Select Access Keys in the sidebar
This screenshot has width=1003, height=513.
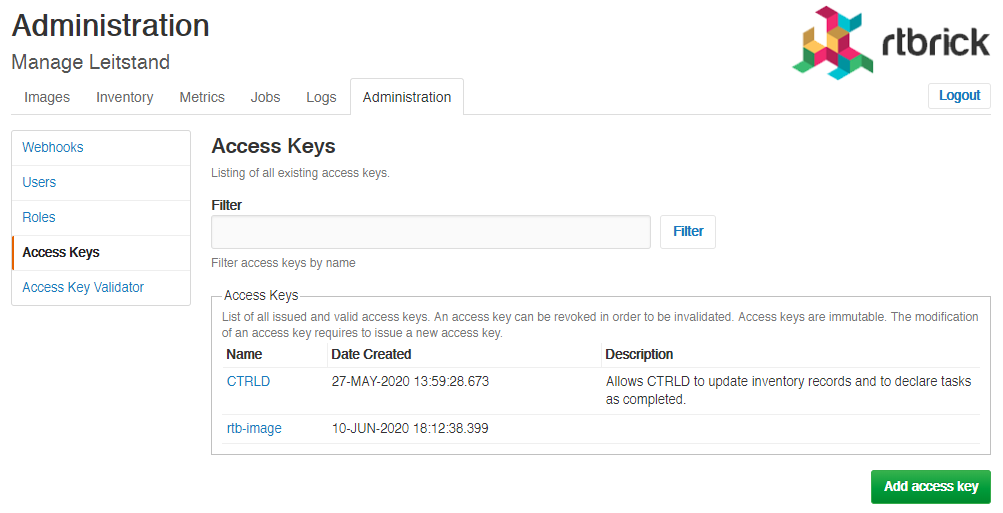coord(101,253)
